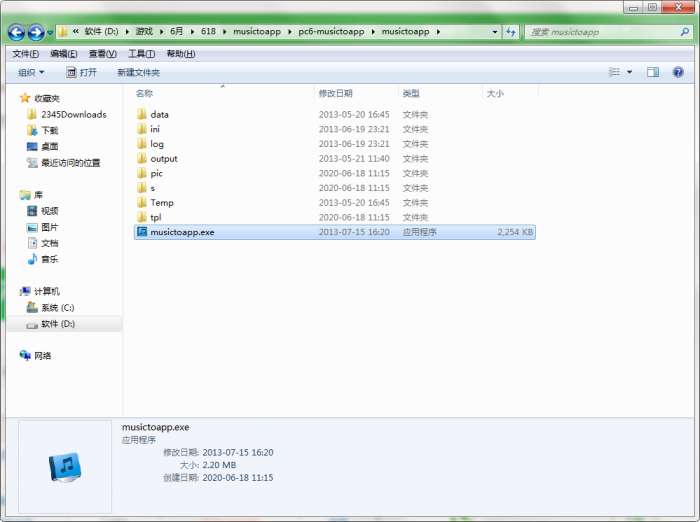
Task: Click the refresh icon beside the address bar
Action: (x=511, y=32)
